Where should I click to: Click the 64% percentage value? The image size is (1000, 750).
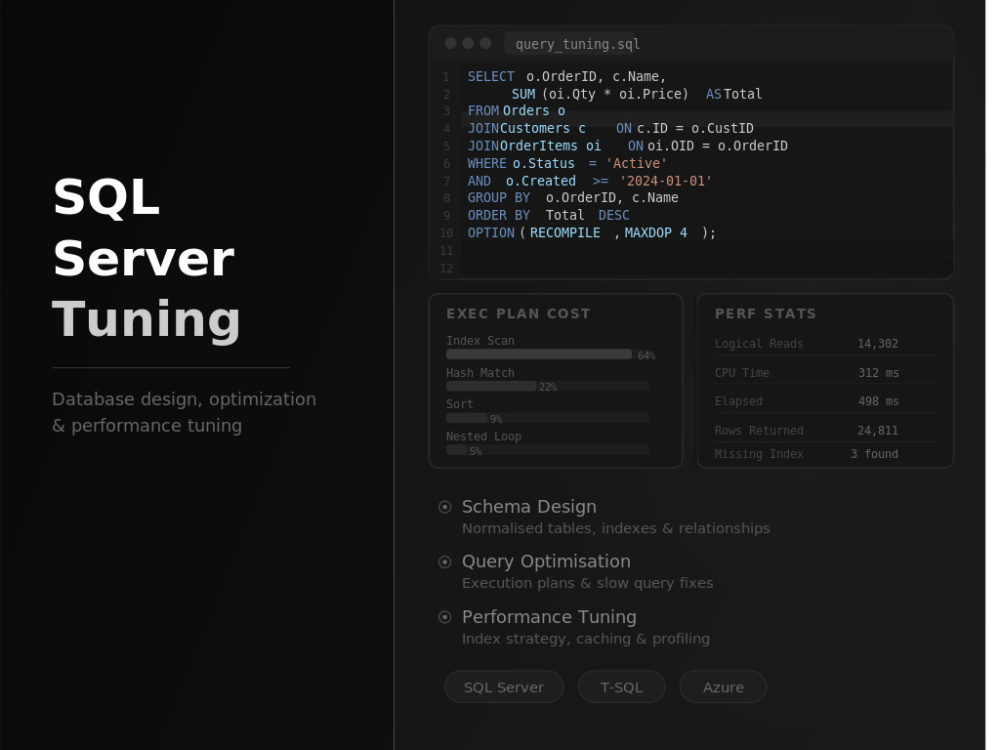click(646, 356)
